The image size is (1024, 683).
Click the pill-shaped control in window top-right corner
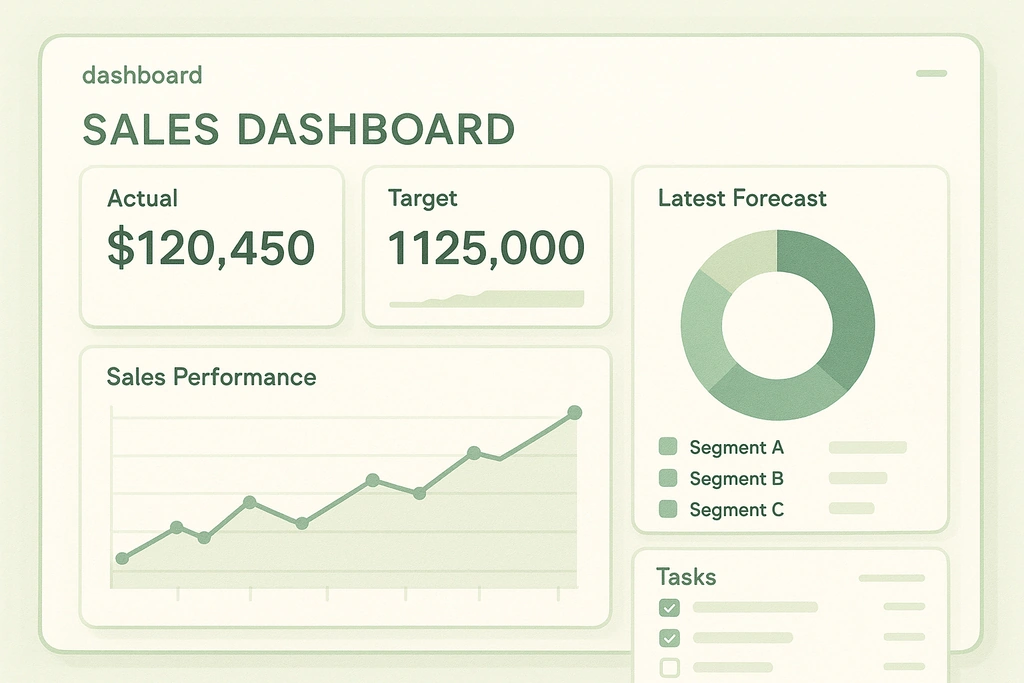tap(931, 73)
